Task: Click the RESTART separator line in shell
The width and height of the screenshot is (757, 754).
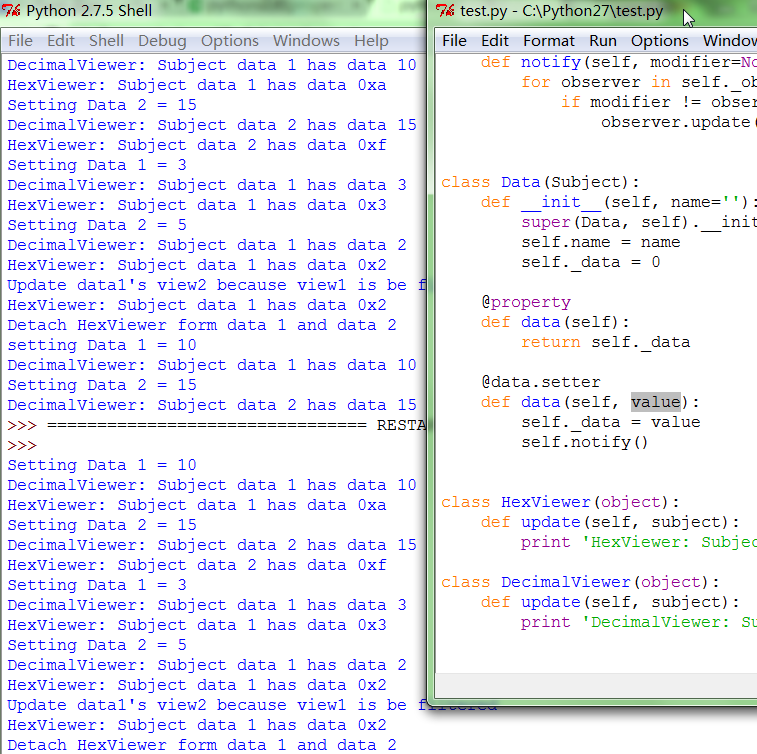Action: pos(216,425)
